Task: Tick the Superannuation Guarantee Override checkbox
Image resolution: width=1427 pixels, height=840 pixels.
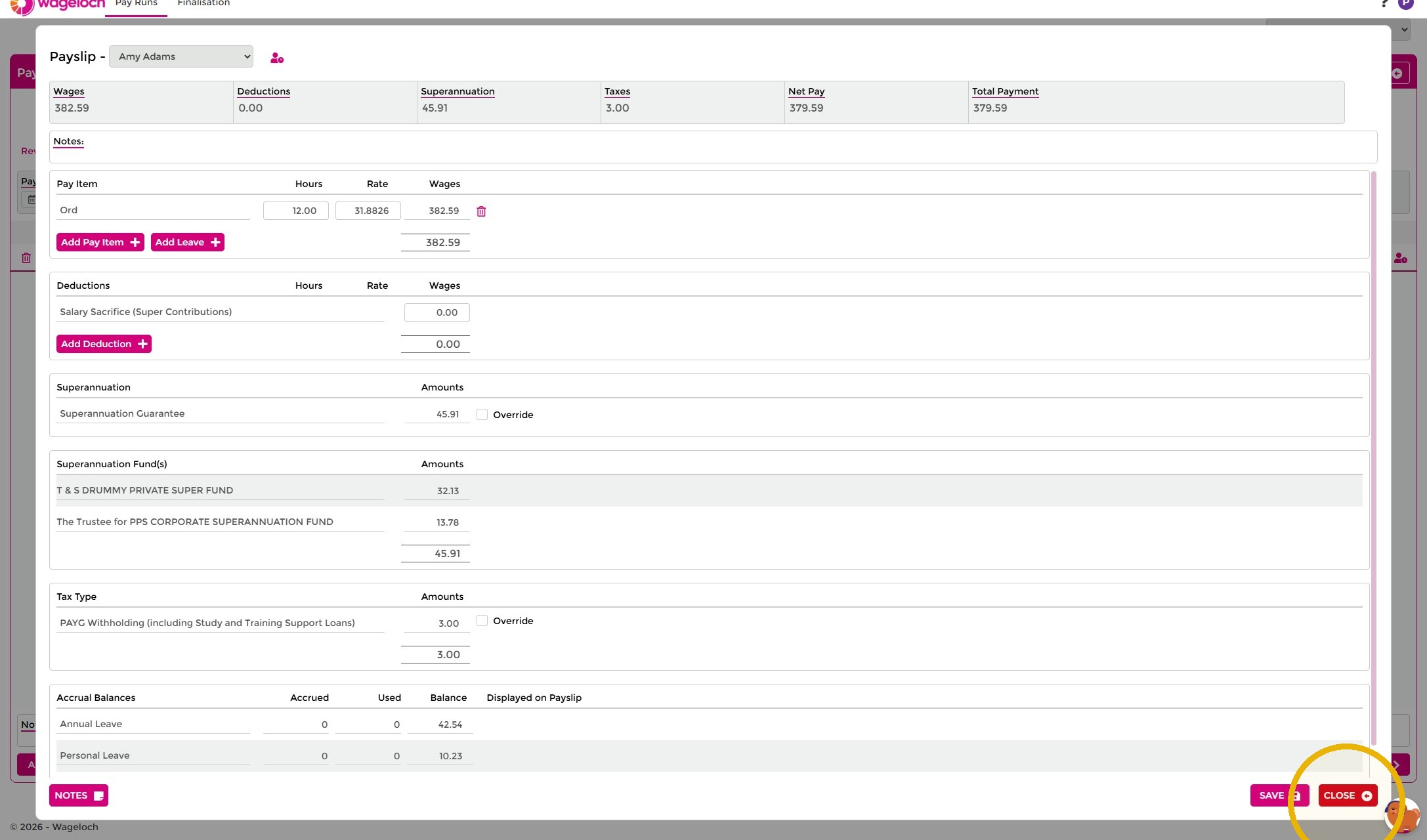Action: 482,414
